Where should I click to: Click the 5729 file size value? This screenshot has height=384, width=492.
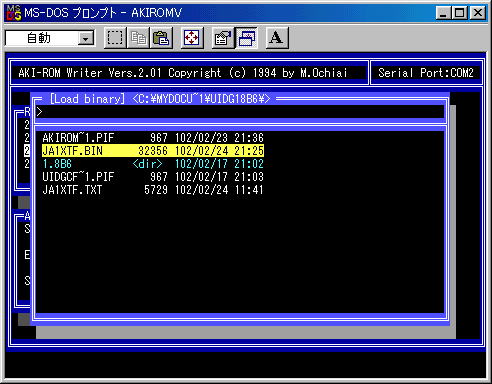click(x=156, y=190)
